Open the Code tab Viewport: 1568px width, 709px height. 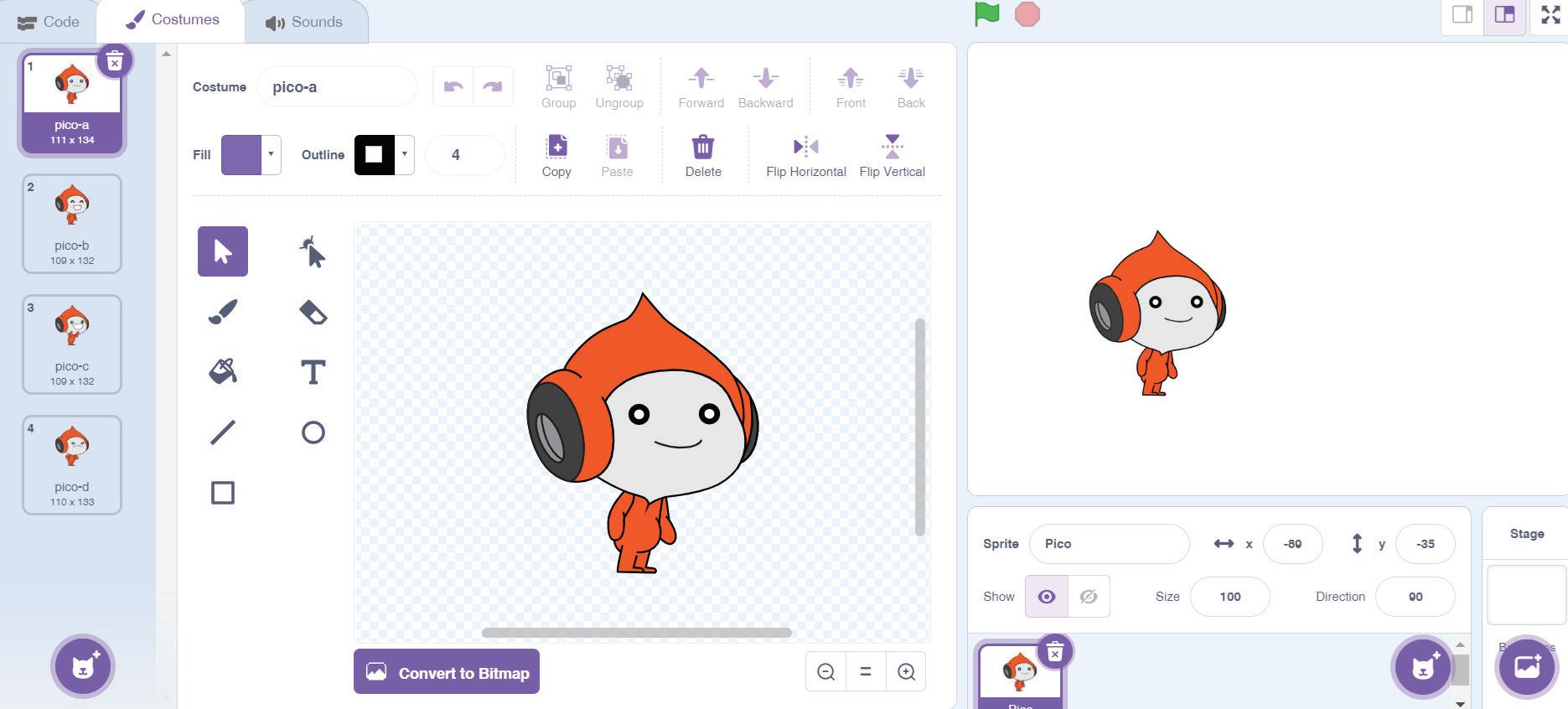(x=49, y=22)
